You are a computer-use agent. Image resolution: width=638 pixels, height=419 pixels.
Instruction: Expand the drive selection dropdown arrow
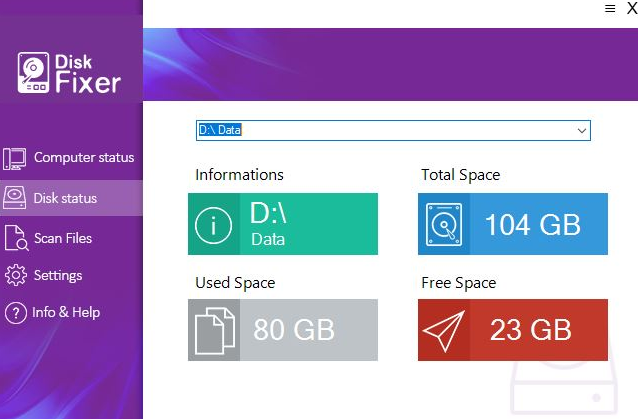coord(582,131)
